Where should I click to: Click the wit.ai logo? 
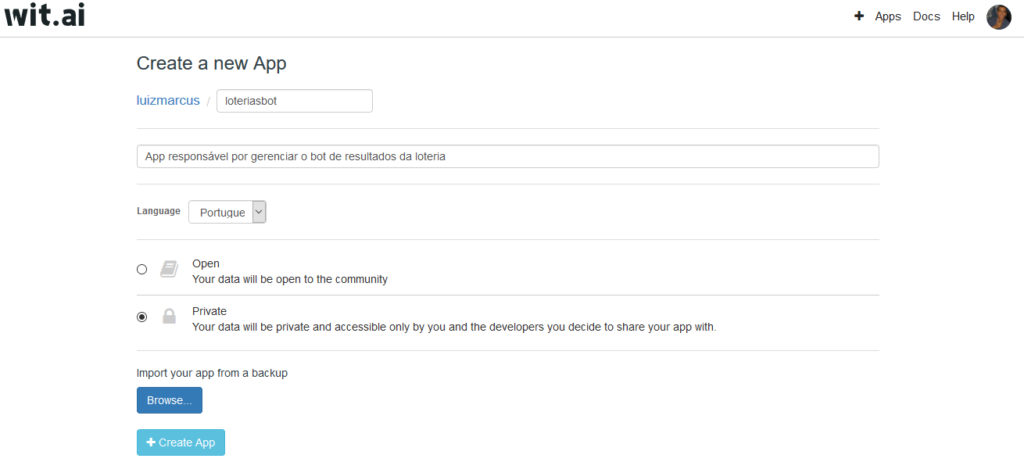pyautogui.click(x=44, y=16)
